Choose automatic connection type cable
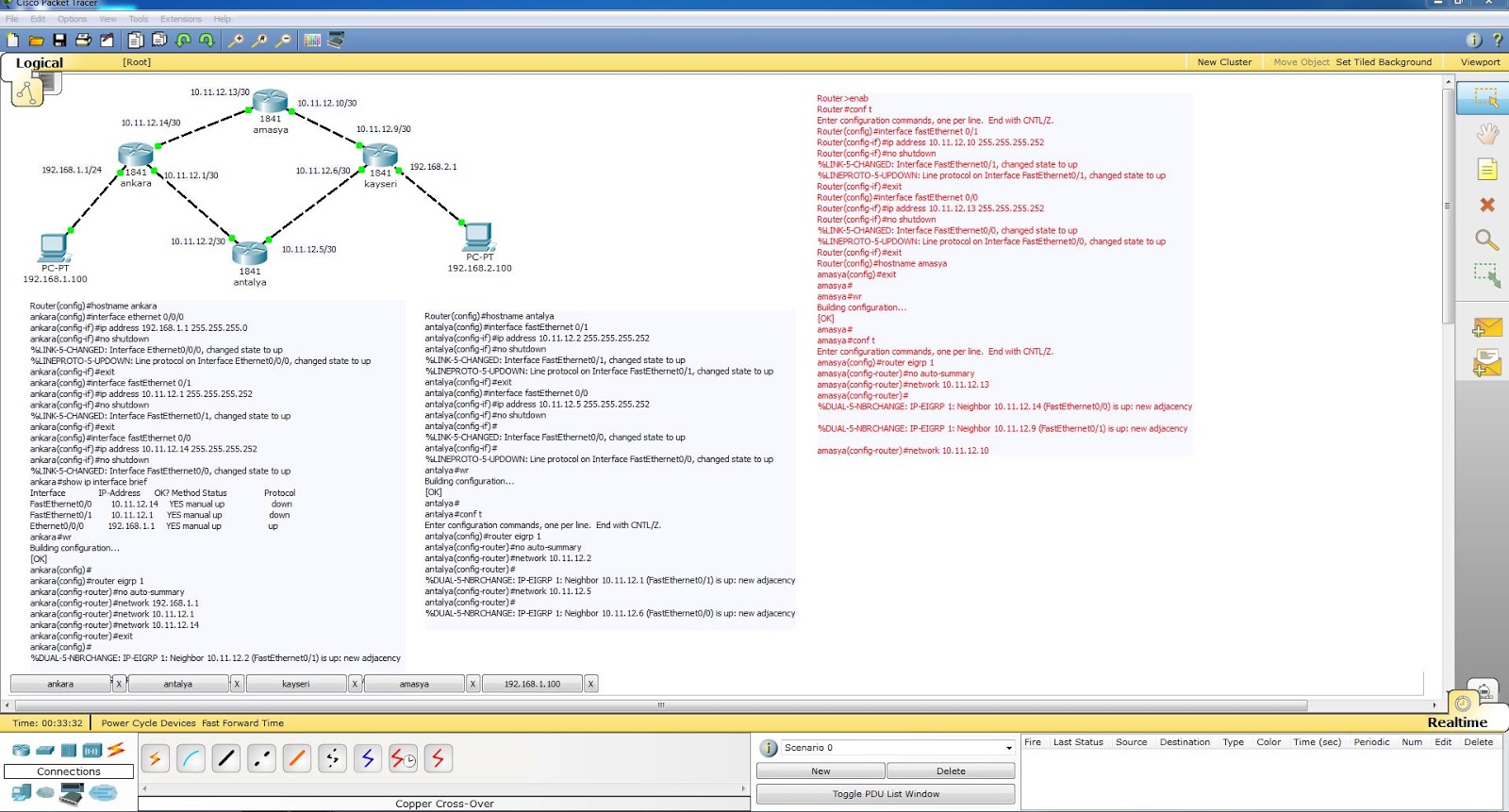The image size is (1509, 812). (156, 758)
